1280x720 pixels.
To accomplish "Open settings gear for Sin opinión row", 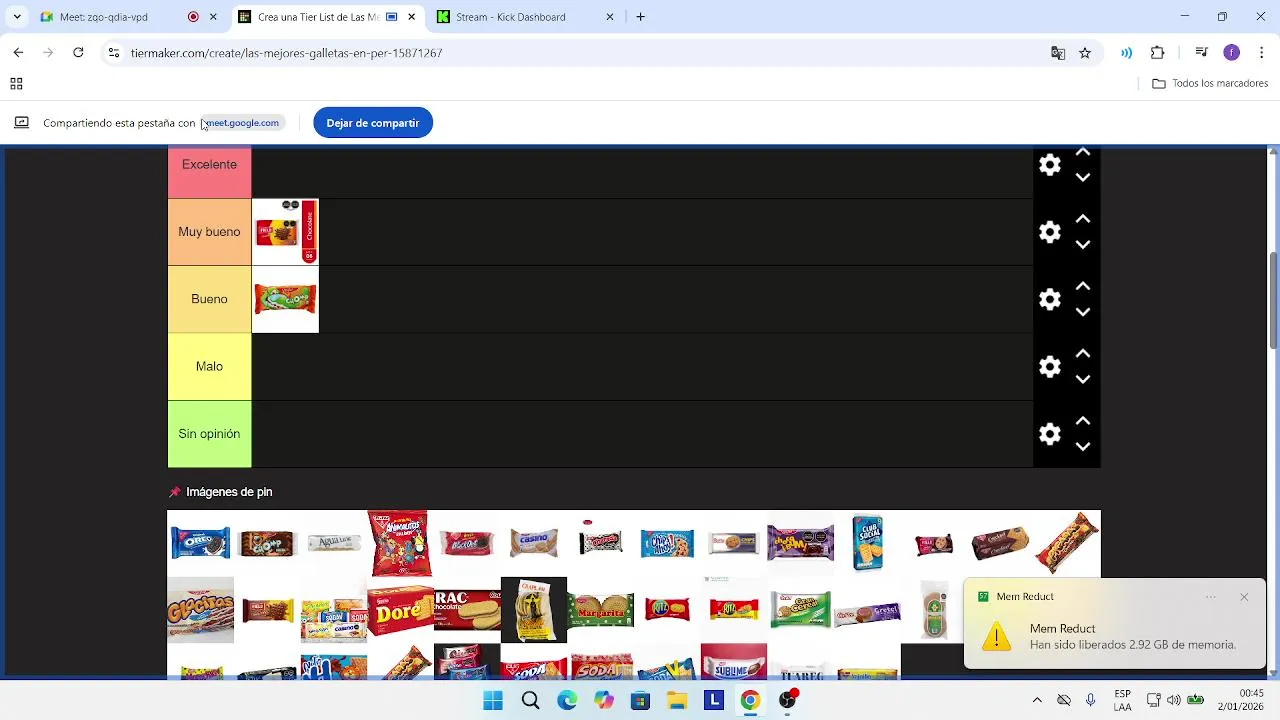I will tap(1049, 434).
